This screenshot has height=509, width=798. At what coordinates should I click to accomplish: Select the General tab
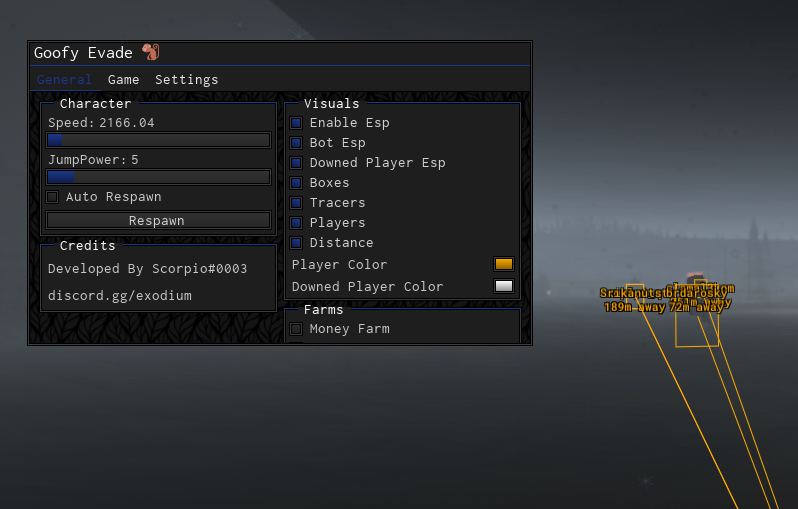click(x=64, y=80)
